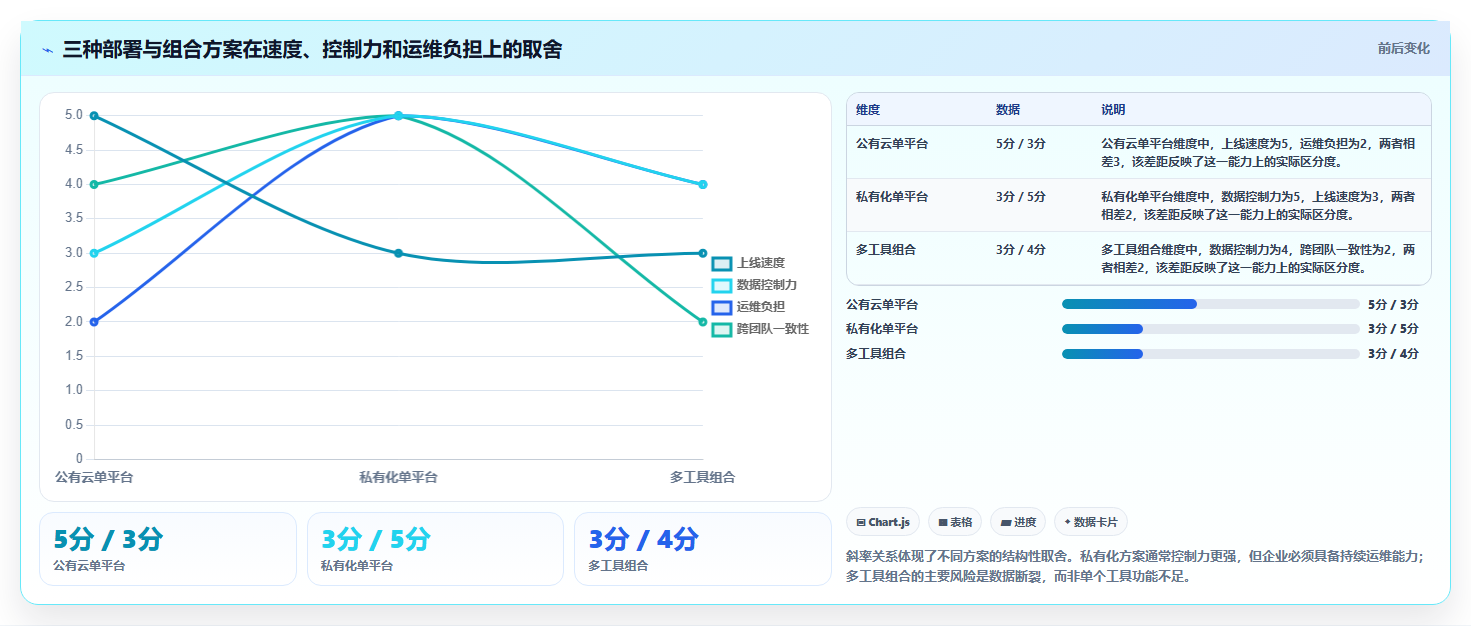Click the 上线速度 point at 3.0 for 私有化单平台
Image resolution: width=1471 pixels, height=626 pixels.
pos(398,253)
